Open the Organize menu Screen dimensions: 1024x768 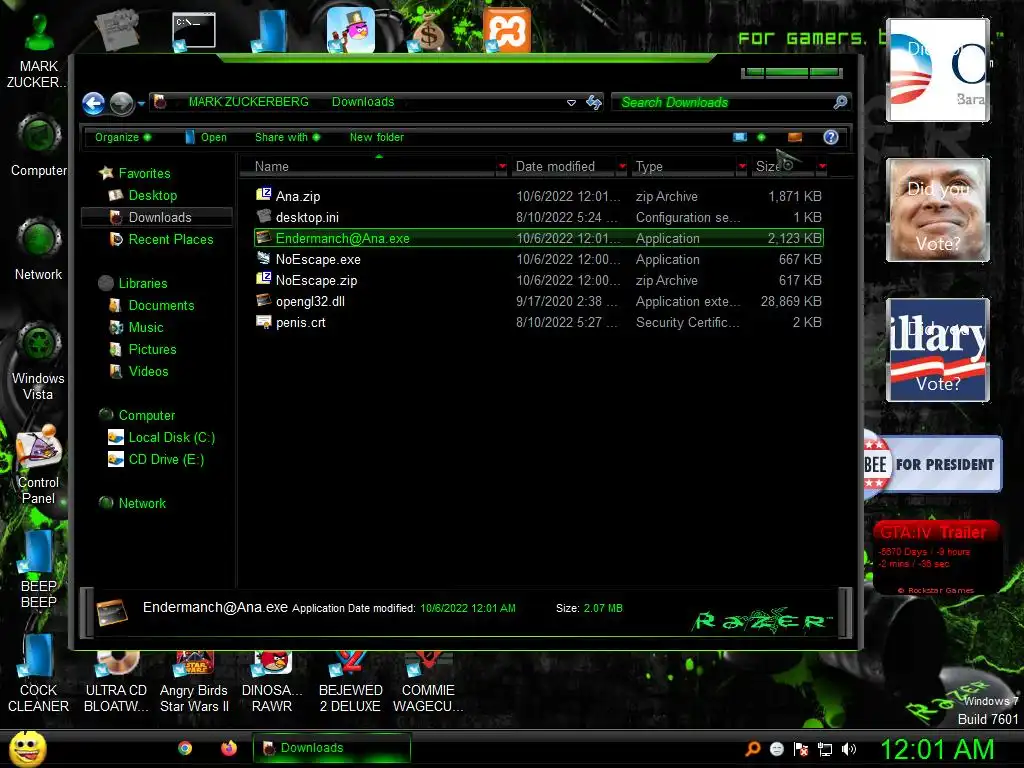123,137
